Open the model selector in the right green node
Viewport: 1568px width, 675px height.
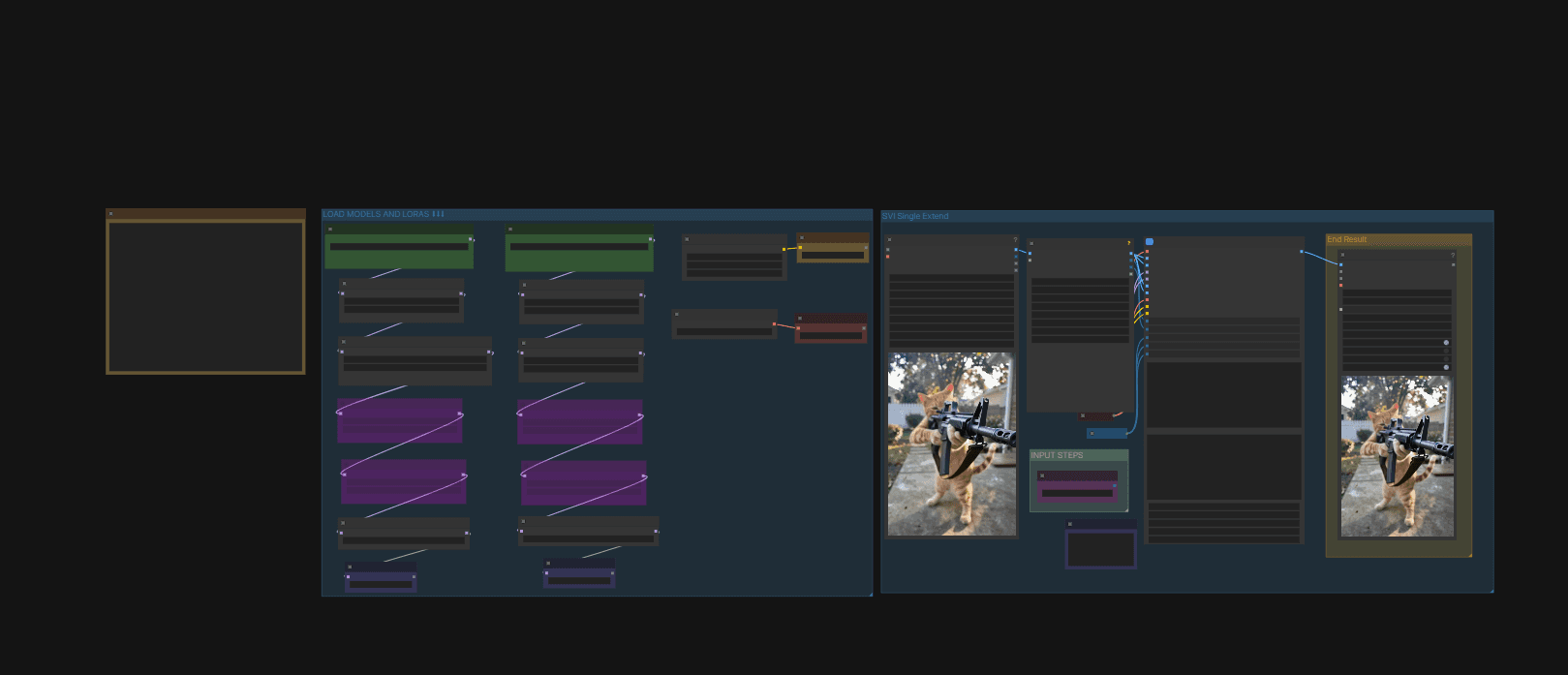click(579, 247)
